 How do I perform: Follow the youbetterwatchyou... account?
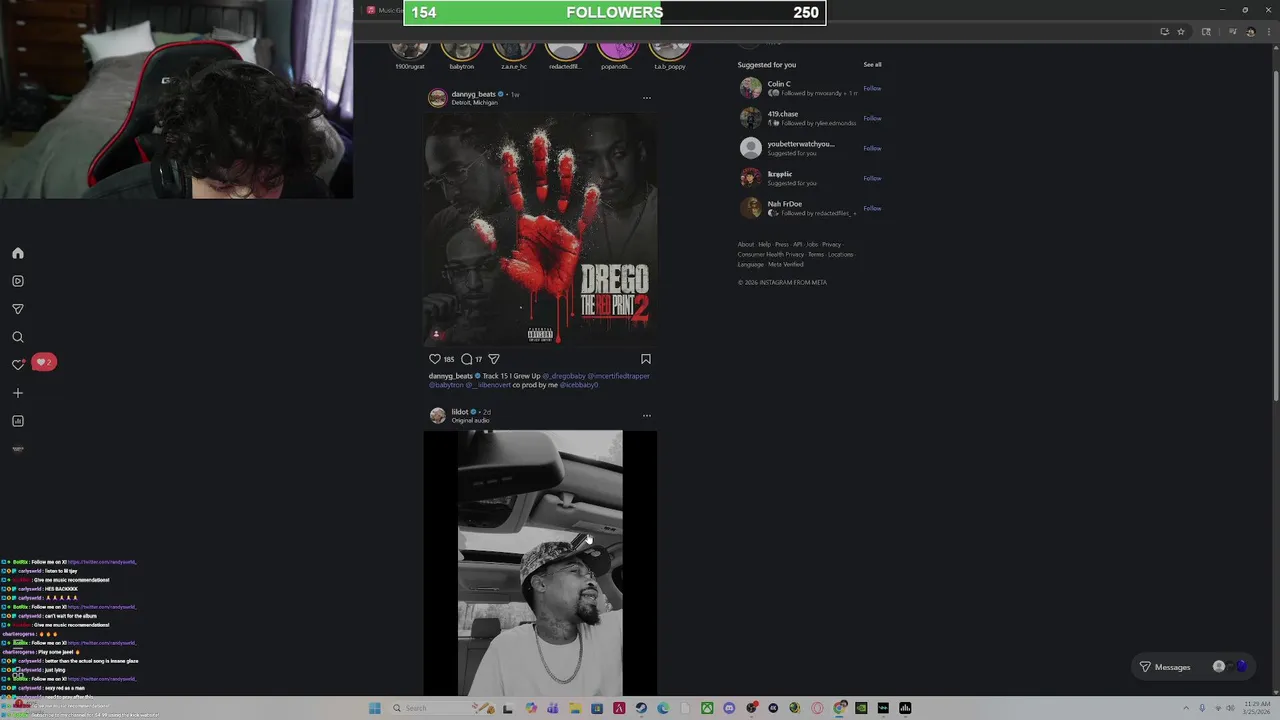pyautogui.click(x=872, y=148)
